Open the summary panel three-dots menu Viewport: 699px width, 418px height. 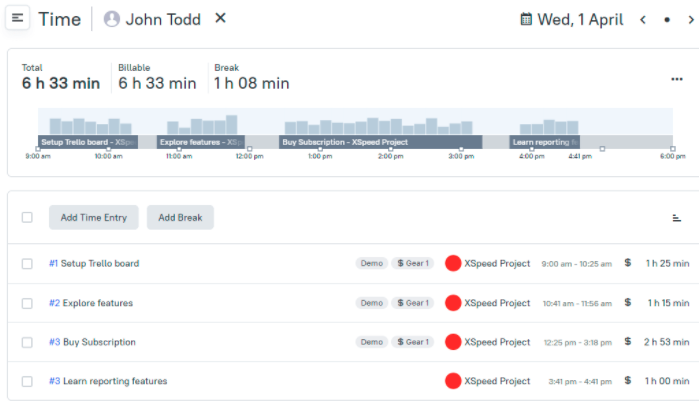tap(677, 79)
